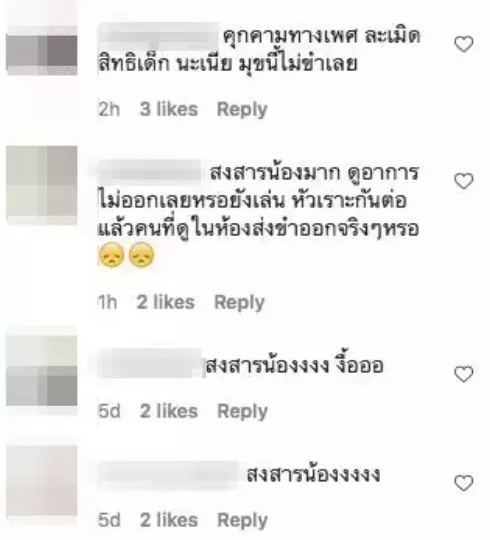
Task: Open first commenter's profile picture
Action: click(42, 50)
